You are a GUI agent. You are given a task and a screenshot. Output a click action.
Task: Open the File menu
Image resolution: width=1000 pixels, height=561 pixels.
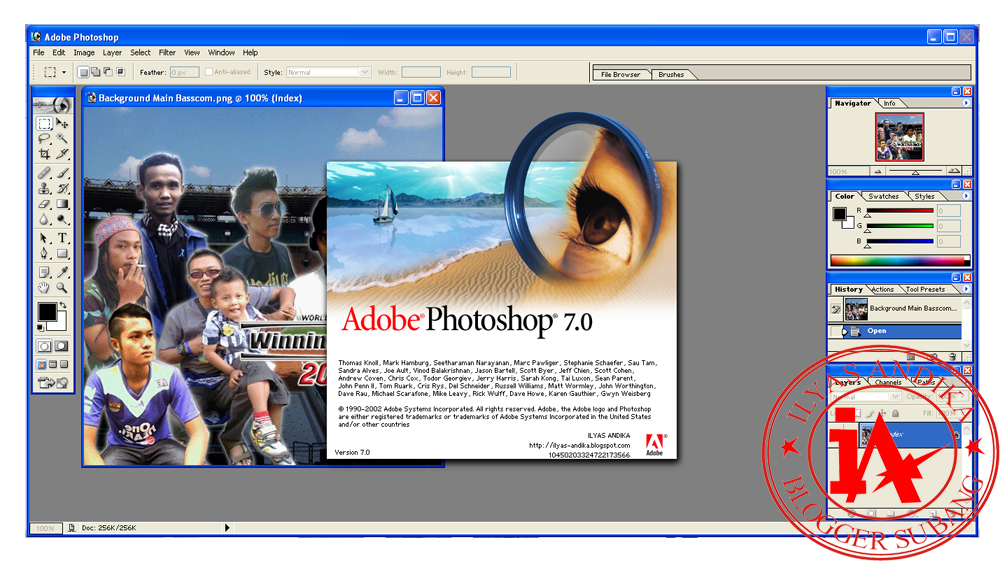(x=39, y=52)
